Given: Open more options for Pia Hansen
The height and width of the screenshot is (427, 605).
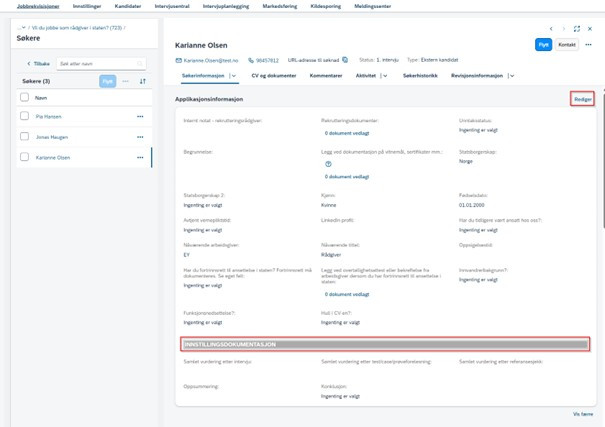Looking at the screenshot, I should [x=140, y=116].
